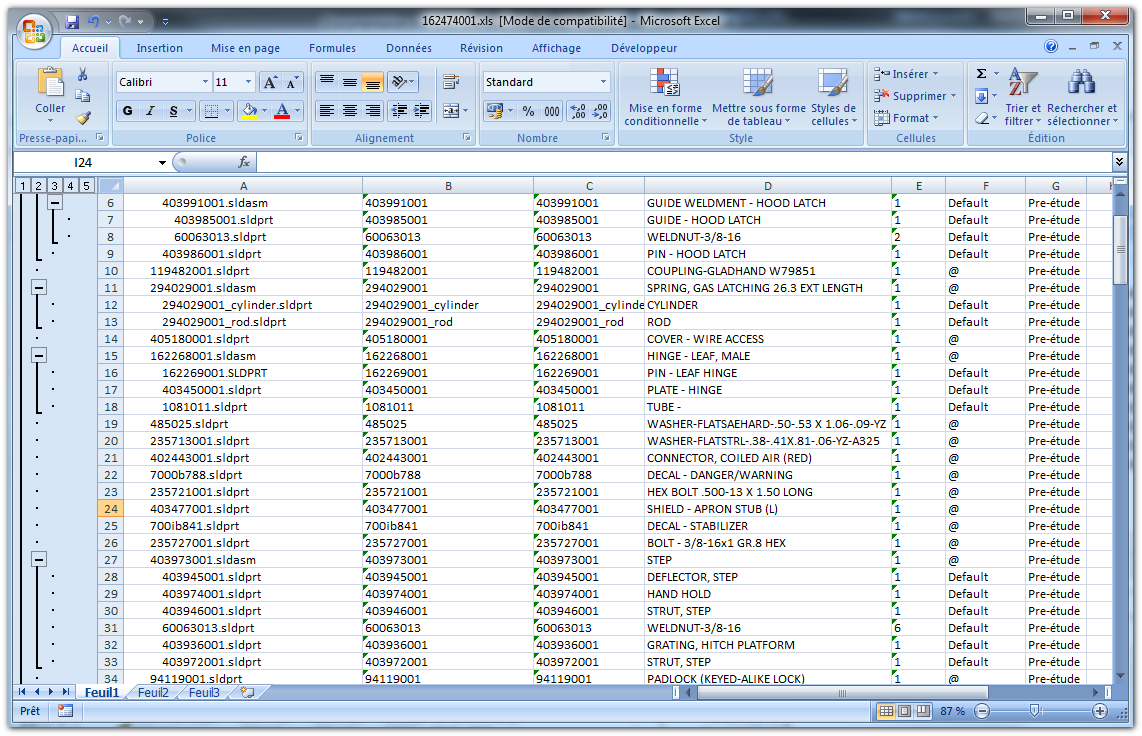Screen dimensions: 1142x736
Task: Click the Save icon in quick access toolbar
Action: pyautogui.click(x=72, y=21)
